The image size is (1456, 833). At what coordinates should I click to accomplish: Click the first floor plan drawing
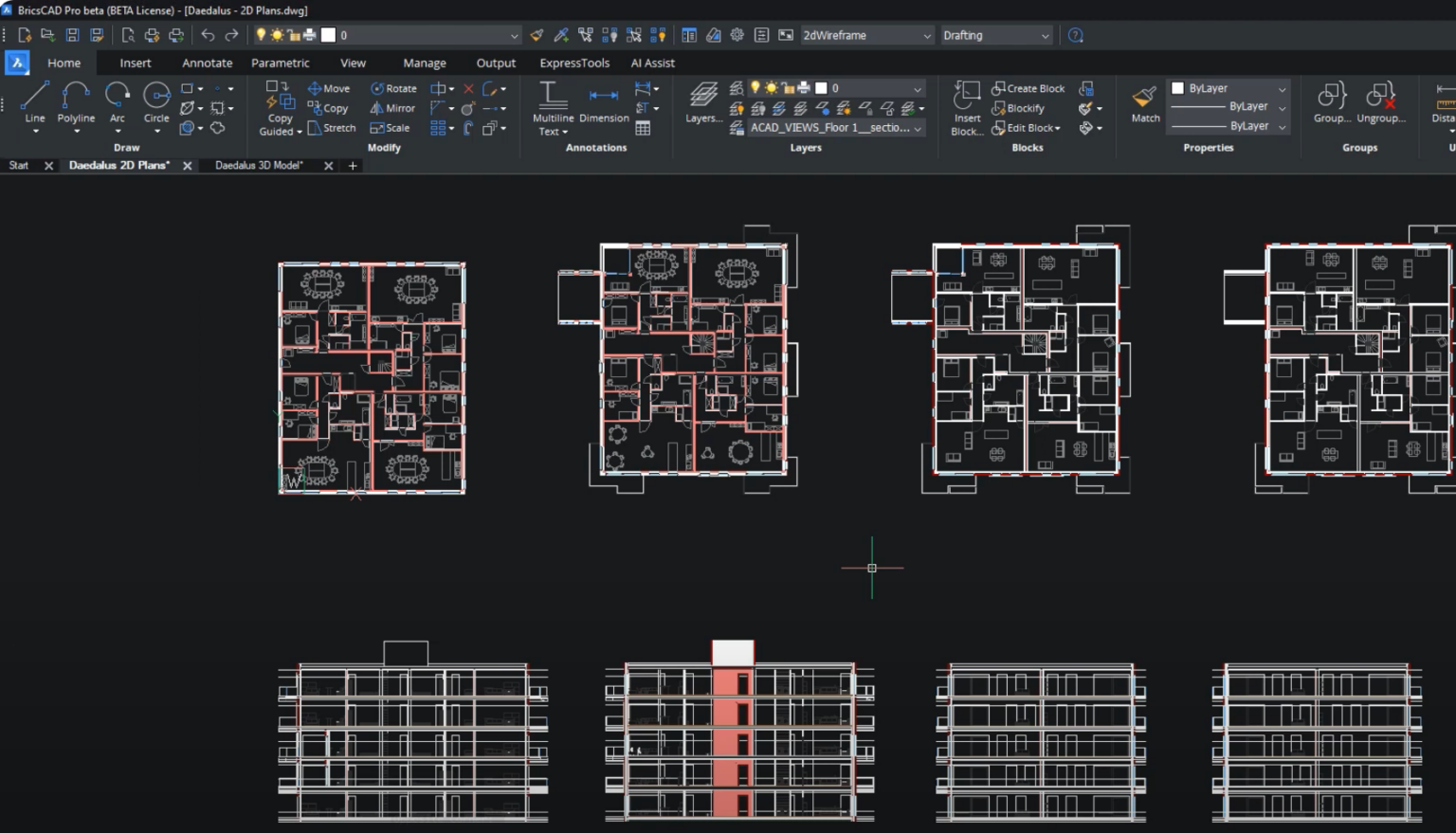click(x=372, y=378)
